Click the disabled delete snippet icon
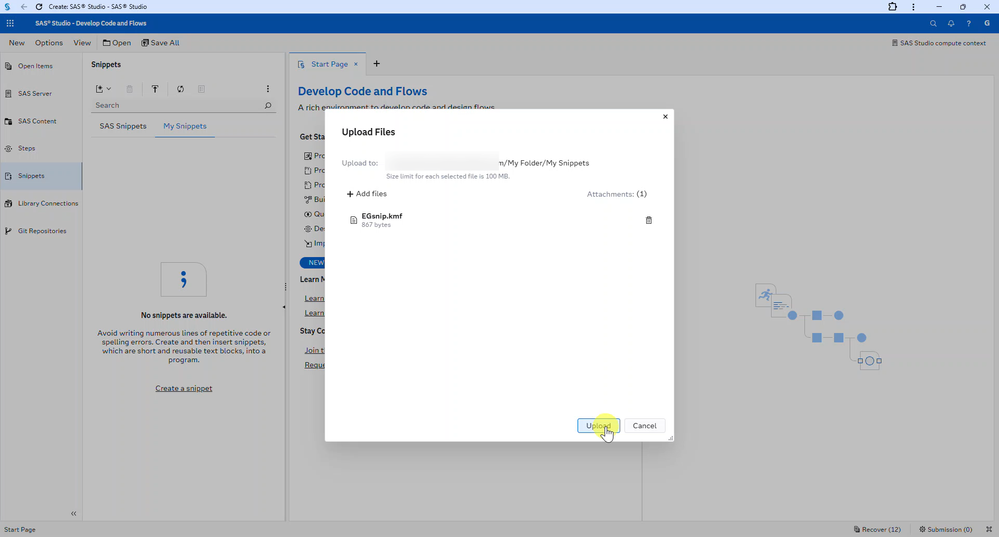This screenshot has width=999, height=537. [129, 89]
